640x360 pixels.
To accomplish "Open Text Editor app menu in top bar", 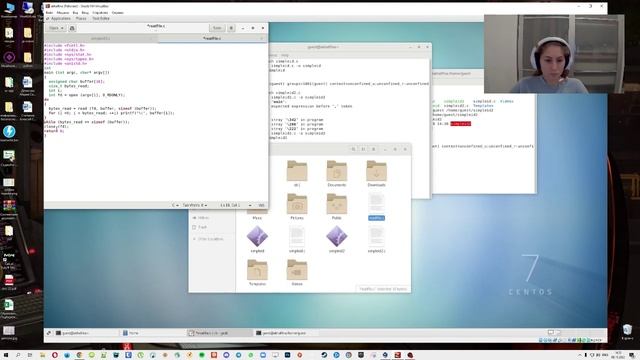I will [101, 18].
